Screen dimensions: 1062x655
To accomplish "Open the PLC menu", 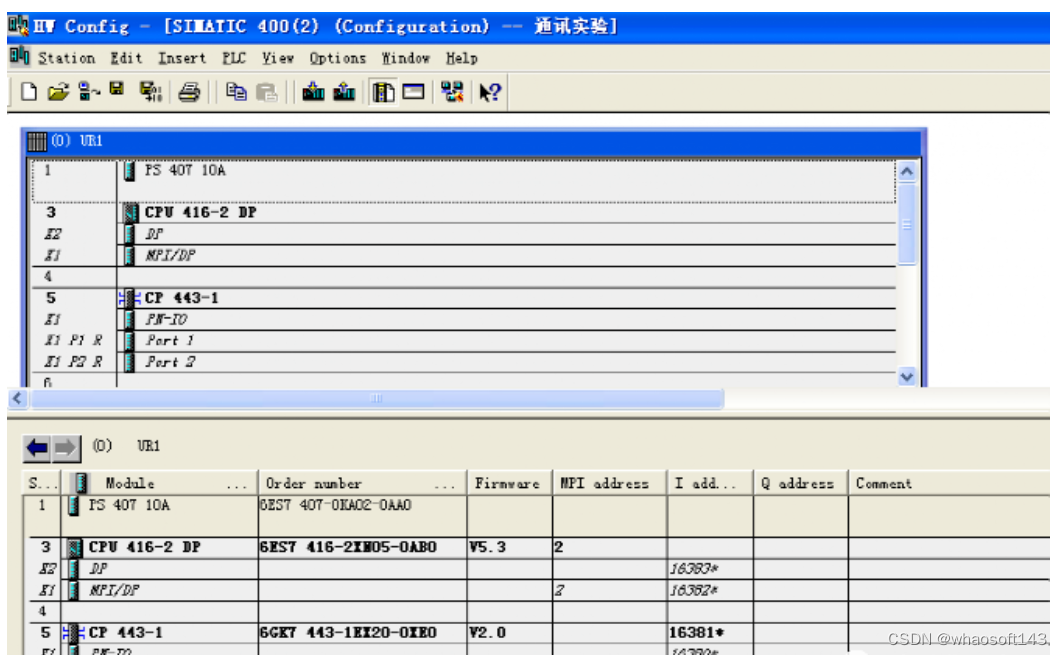I will pos(234,58).
